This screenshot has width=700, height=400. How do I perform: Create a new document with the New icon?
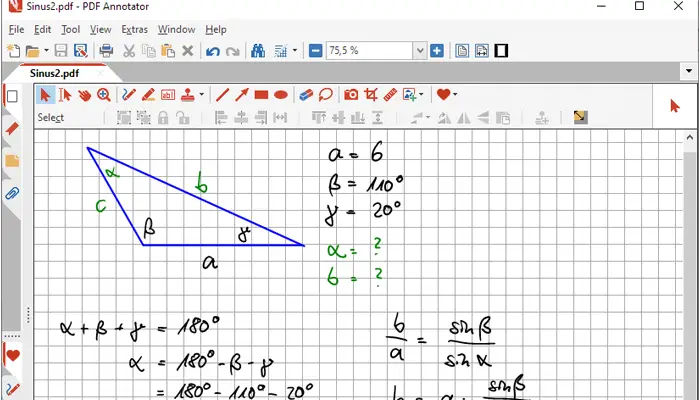click(13, 51)
